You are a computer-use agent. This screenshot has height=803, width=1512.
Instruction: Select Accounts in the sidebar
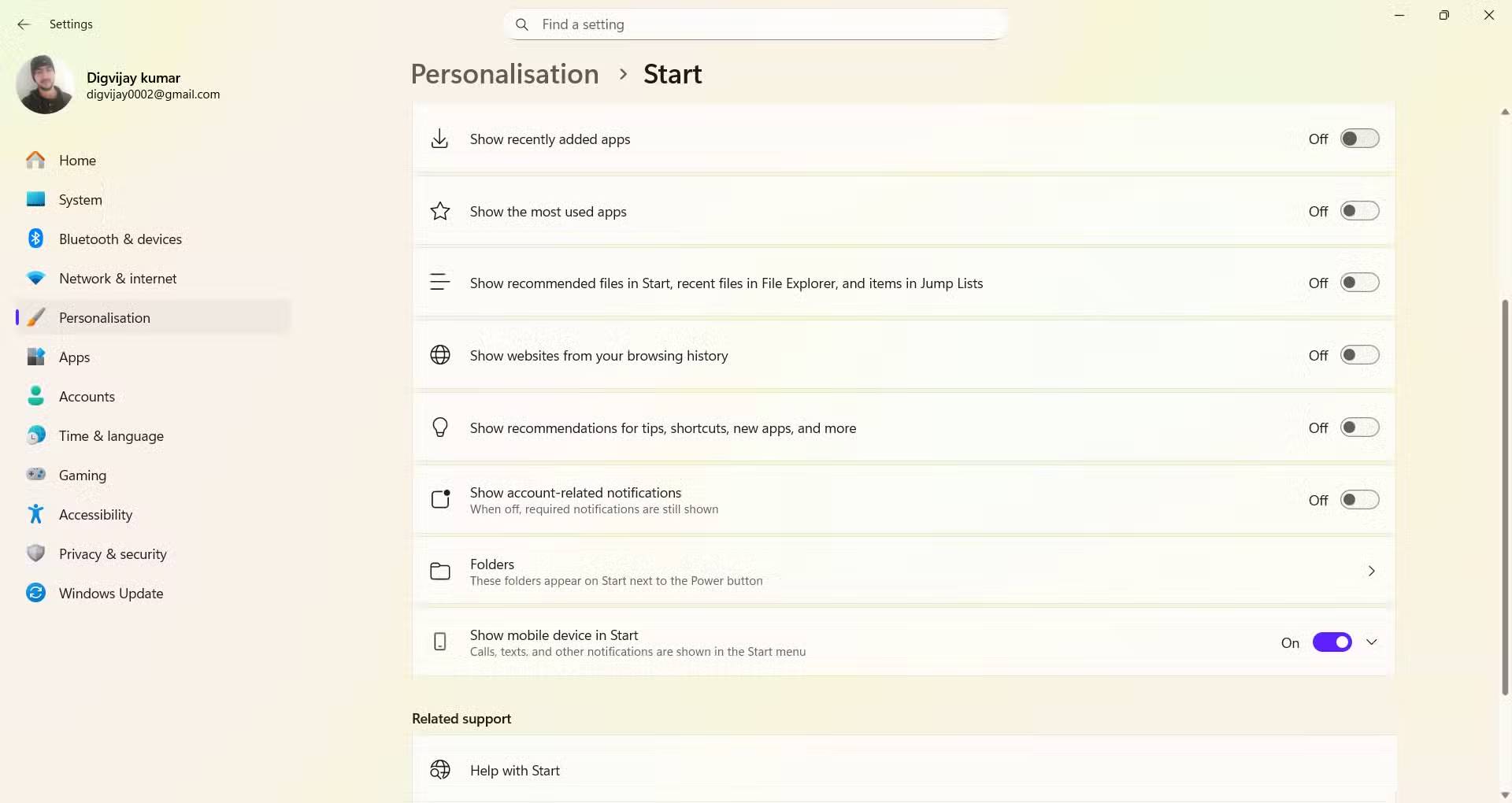(x=87, y=397)
